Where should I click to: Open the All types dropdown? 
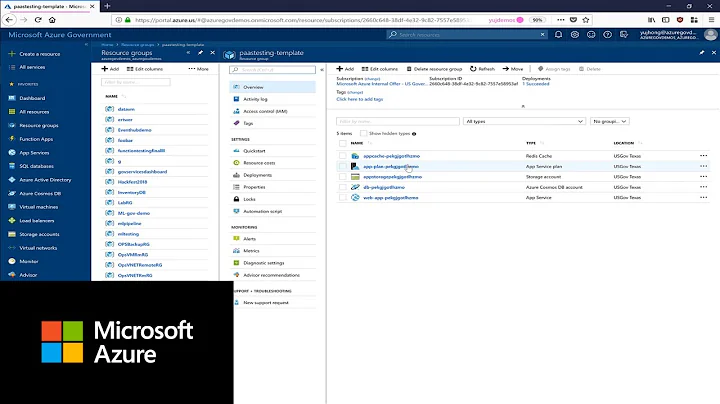[524, 121]
